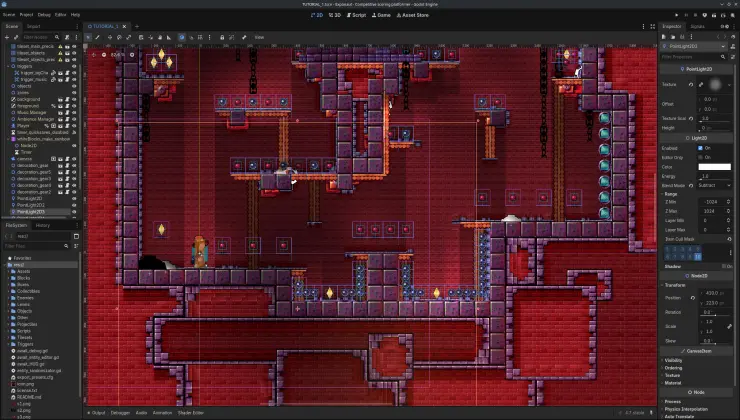Viewport: 740px width, 420px height.
Task: Switch to the Signals tab
Action: (x=697, y=26)
